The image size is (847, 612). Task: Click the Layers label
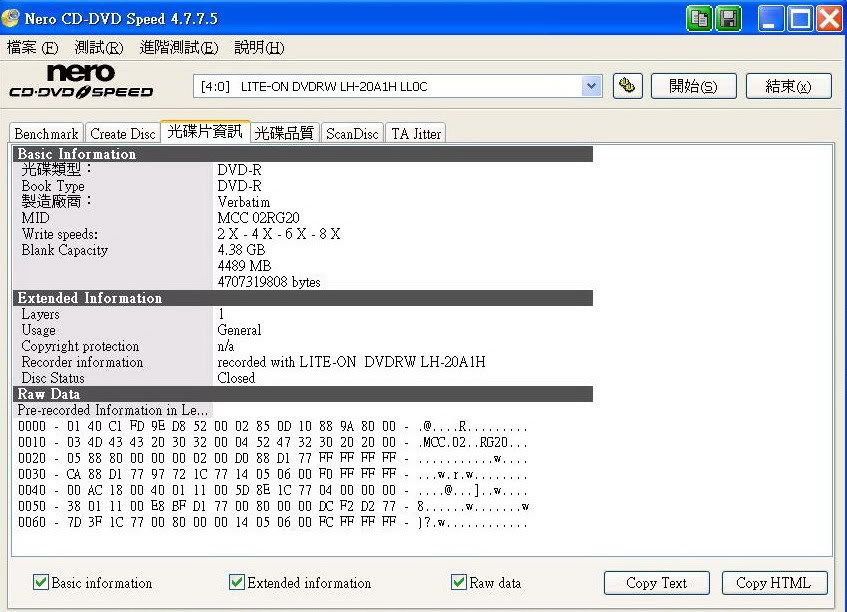(41, 314)
